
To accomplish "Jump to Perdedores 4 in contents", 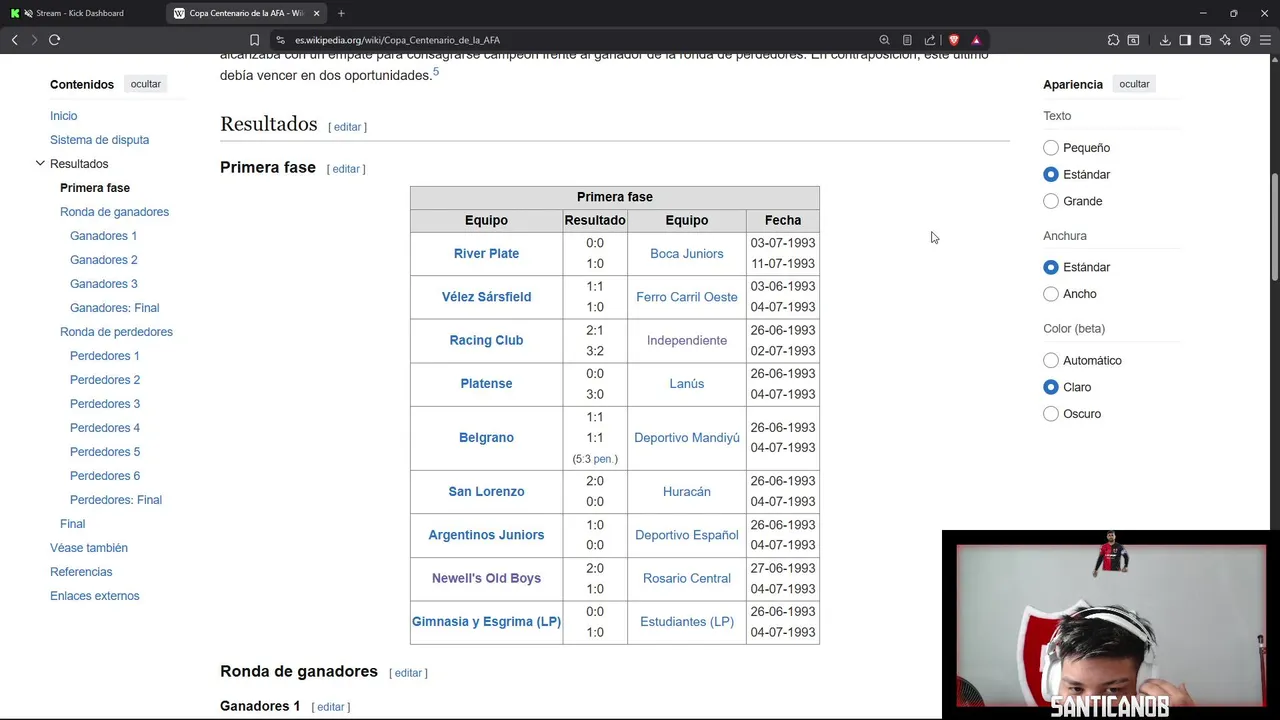I will point(105,428).
